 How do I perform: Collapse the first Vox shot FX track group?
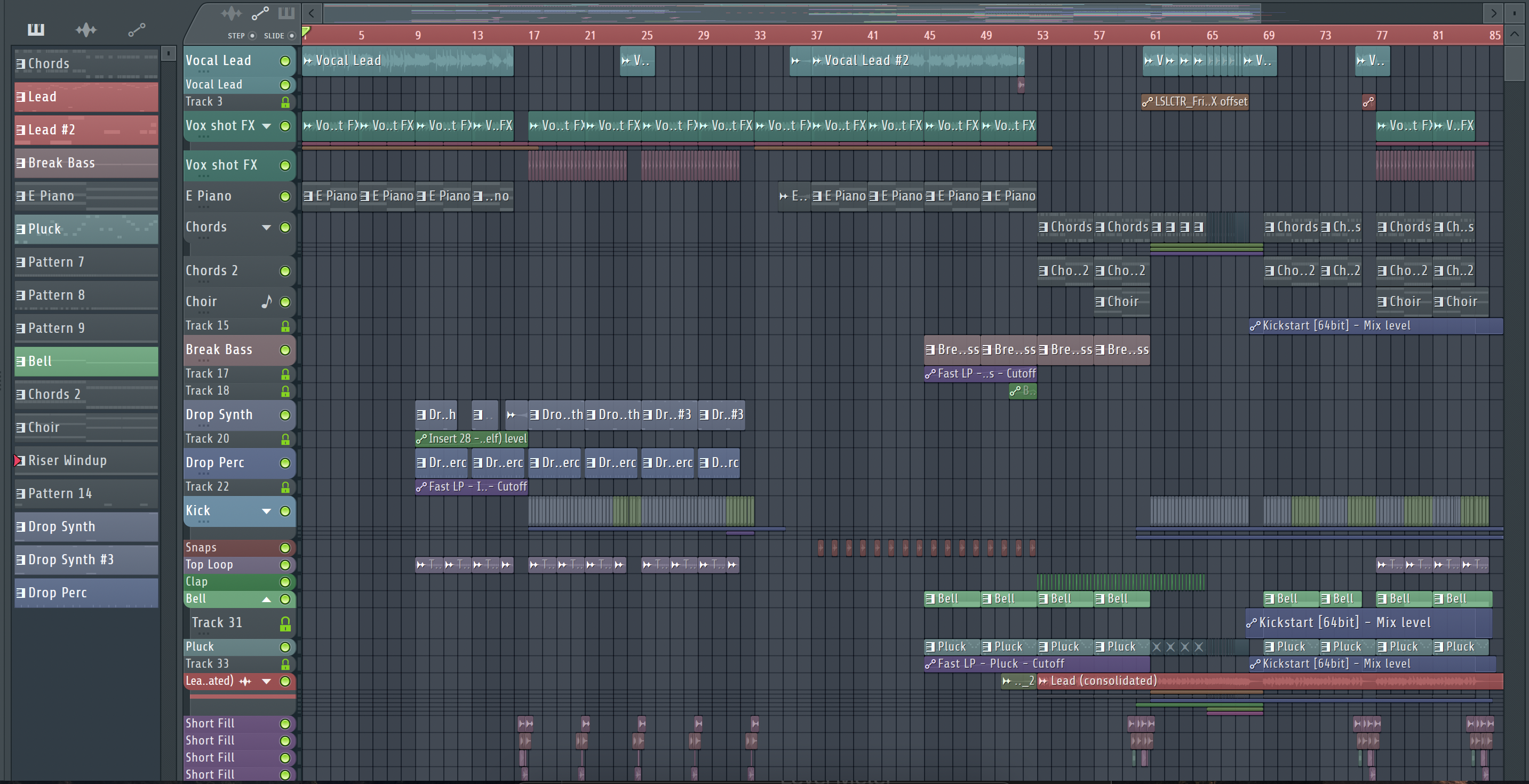[x=267, y=126]
